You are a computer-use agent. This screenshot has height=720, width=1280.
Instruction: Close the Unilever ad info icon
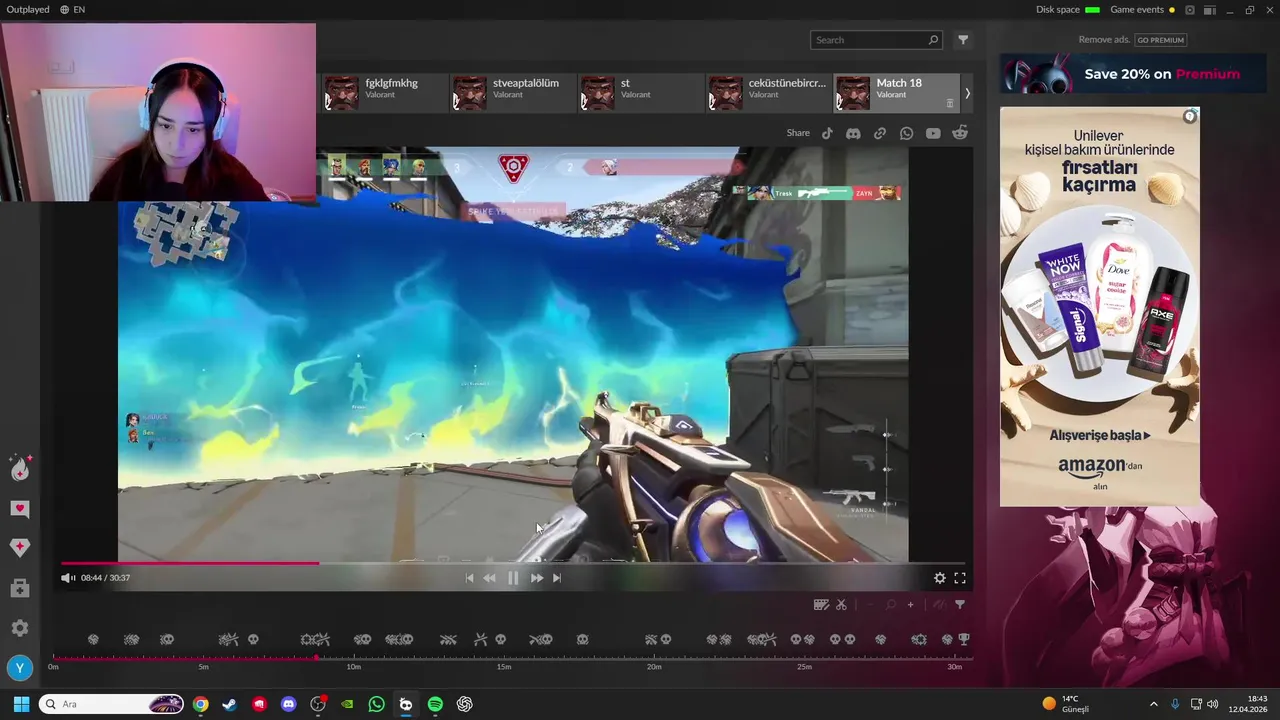[x=1190, y=117]
